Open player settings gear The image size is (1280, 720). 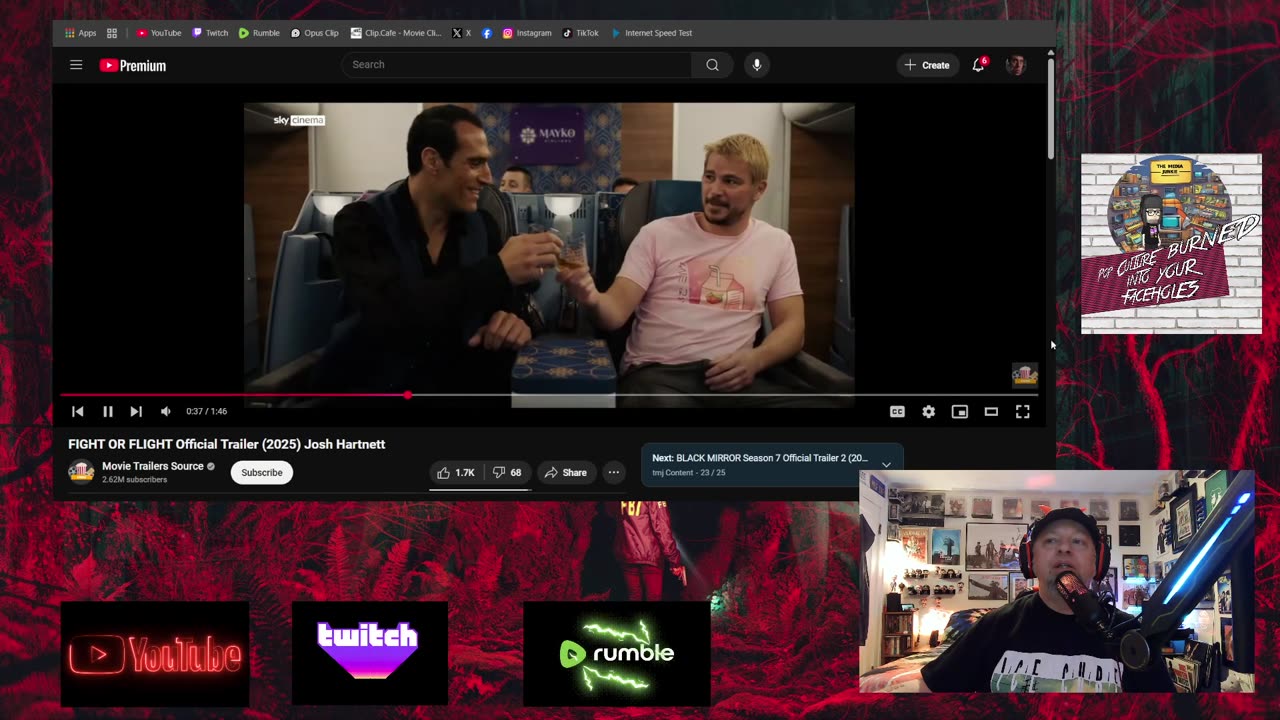click(929, 411)
